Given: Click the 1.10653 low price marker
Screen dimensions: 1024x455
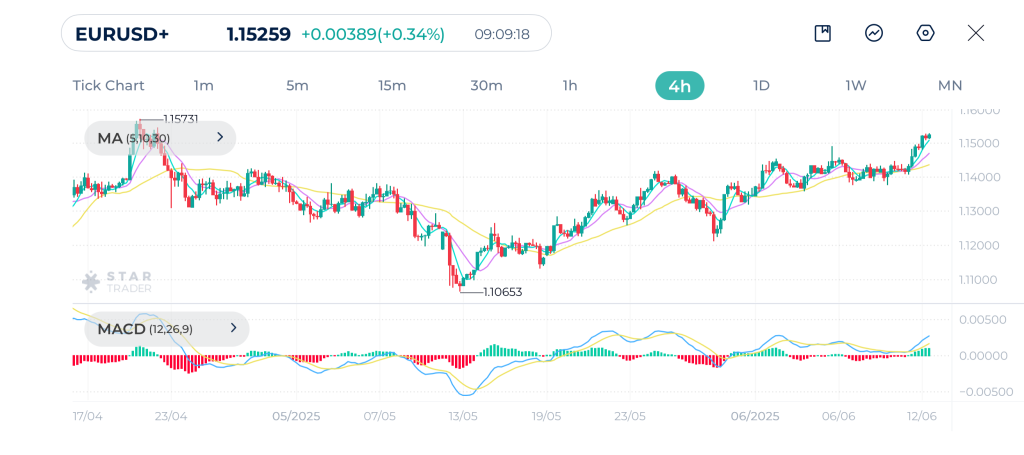Looking at the screenshot, I should [502, 292].
